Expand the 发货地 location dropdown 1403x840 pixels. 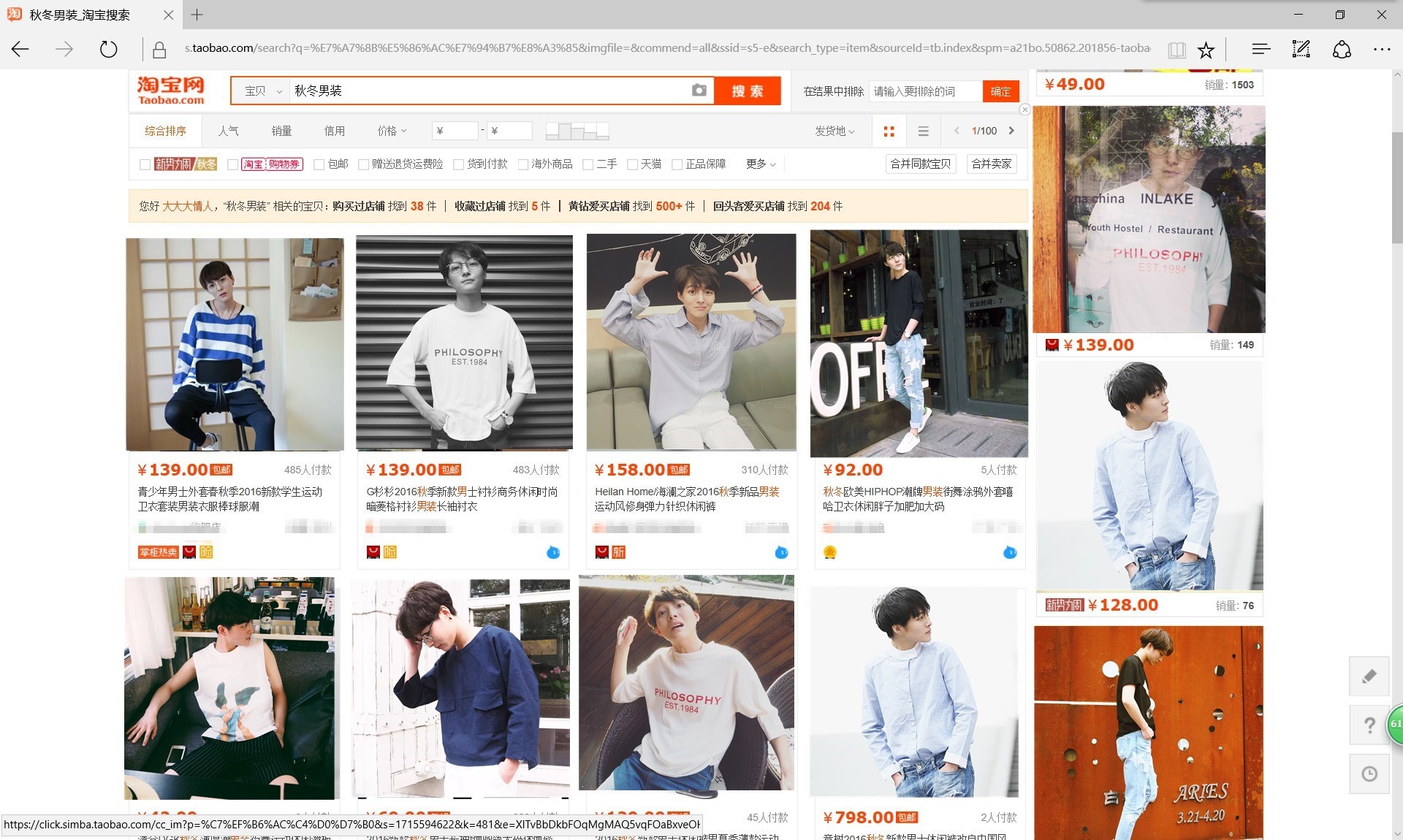coord(834,131)
